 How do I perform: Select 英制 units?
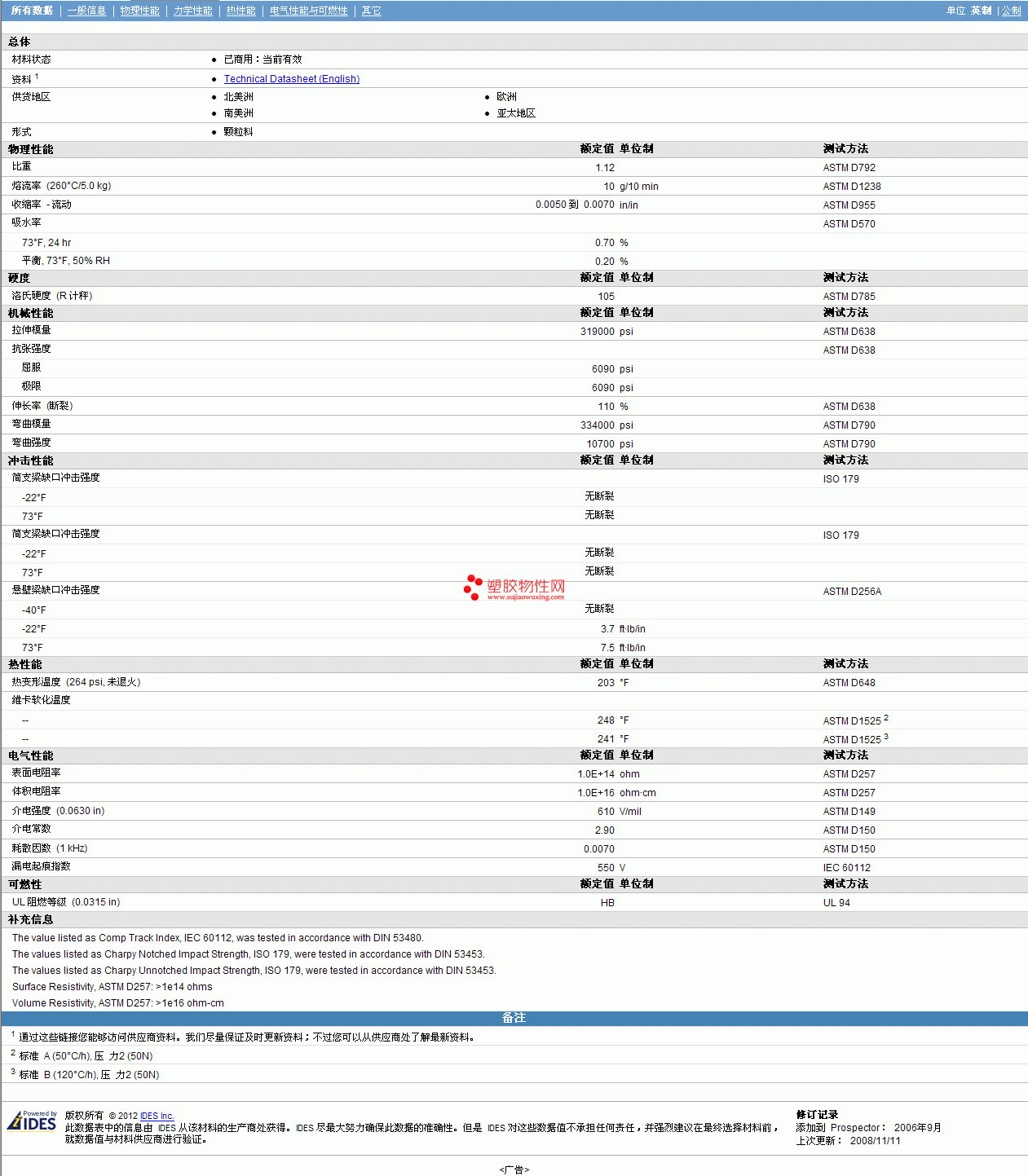(x=981, y=11)
